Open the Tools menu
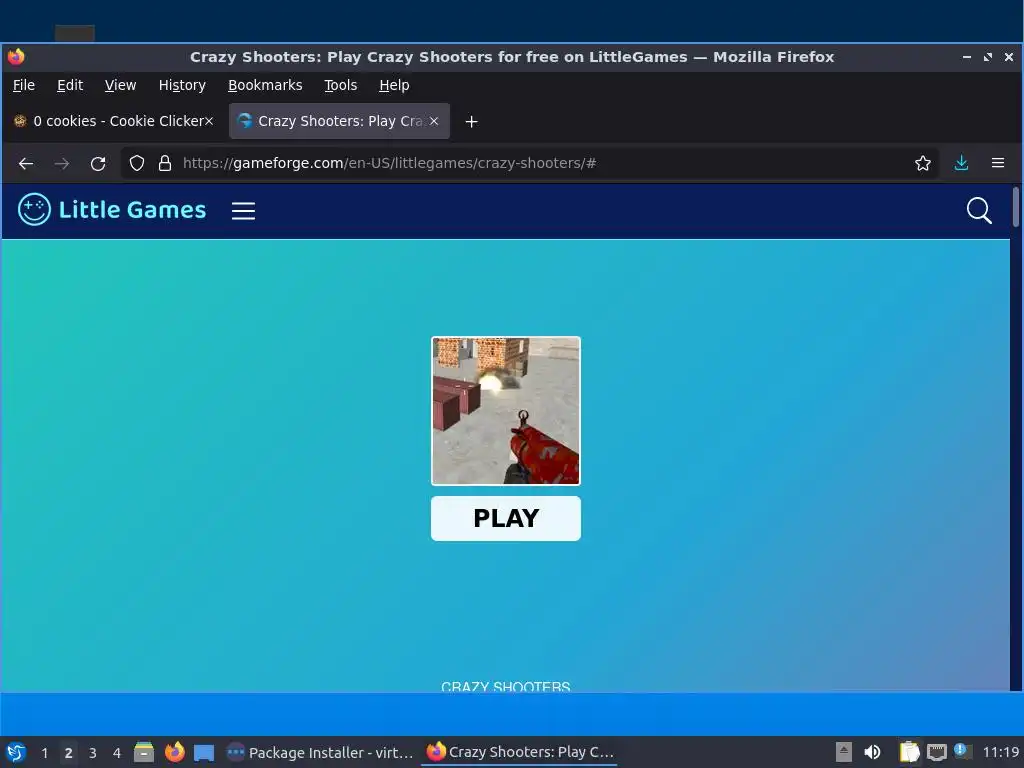The height and width of the screenshot is (768, 1024). pos(340,86)
